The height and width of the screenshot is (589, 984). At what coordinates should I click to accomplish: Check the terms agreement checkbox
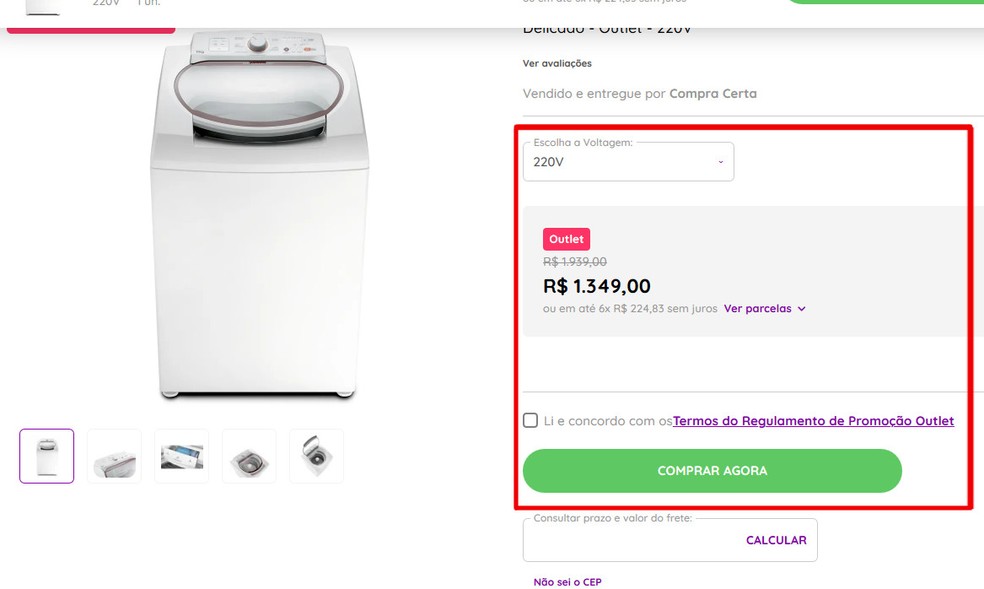pyautogui.click(x=530, y=420)
